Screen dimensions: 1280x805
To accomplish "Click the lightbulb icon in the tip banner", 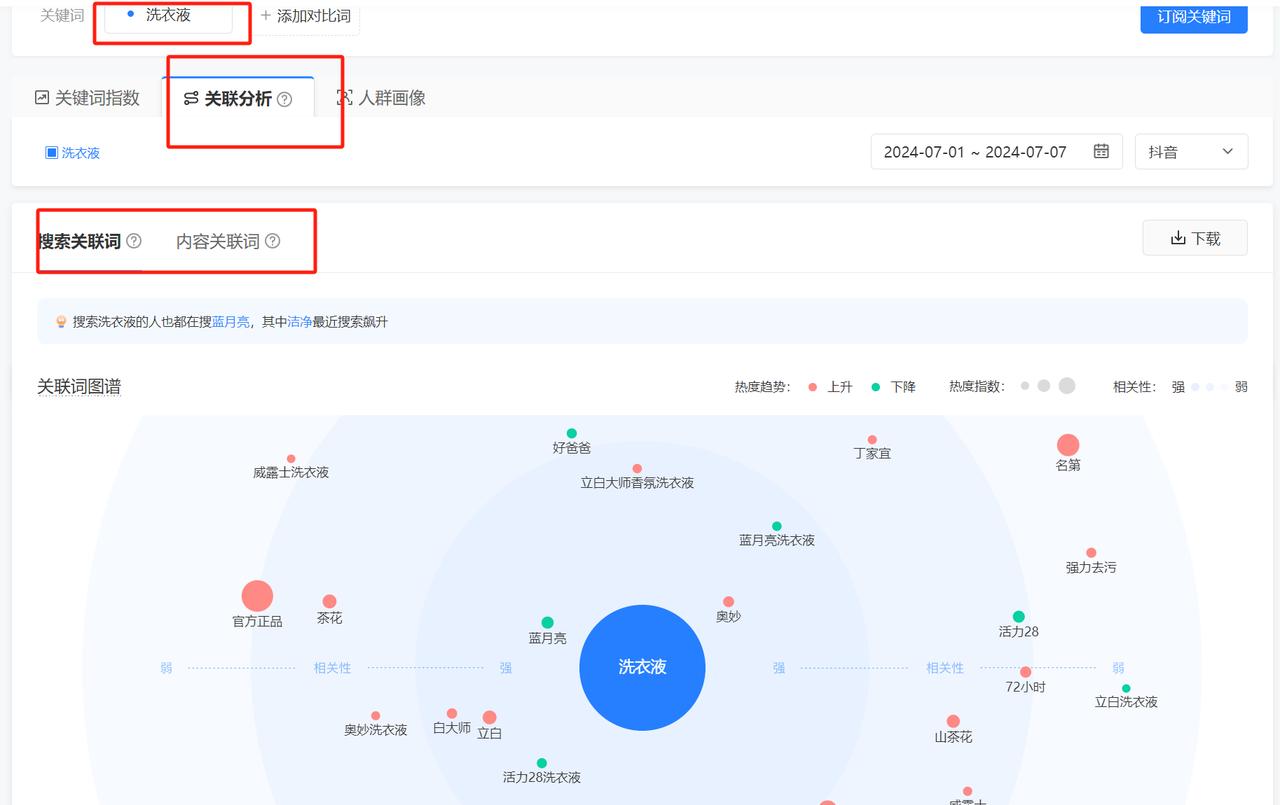I will pos(62,320).
